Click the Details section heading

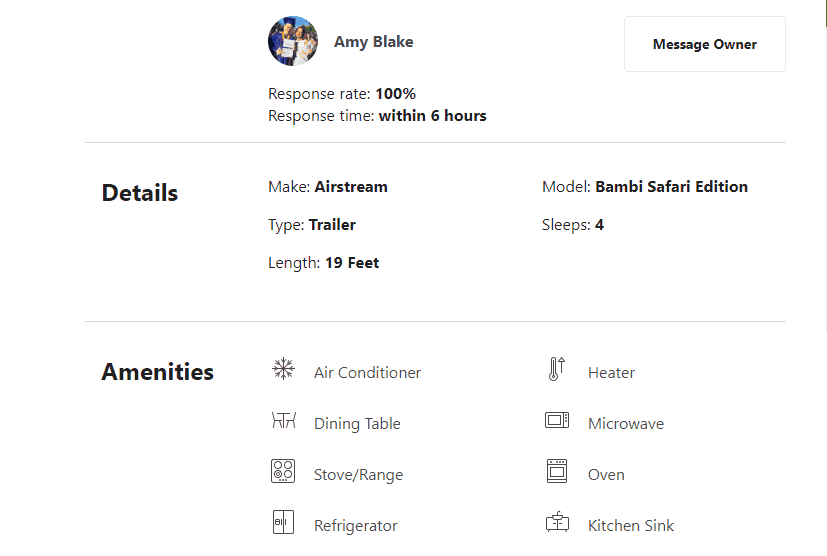[140, 193]
